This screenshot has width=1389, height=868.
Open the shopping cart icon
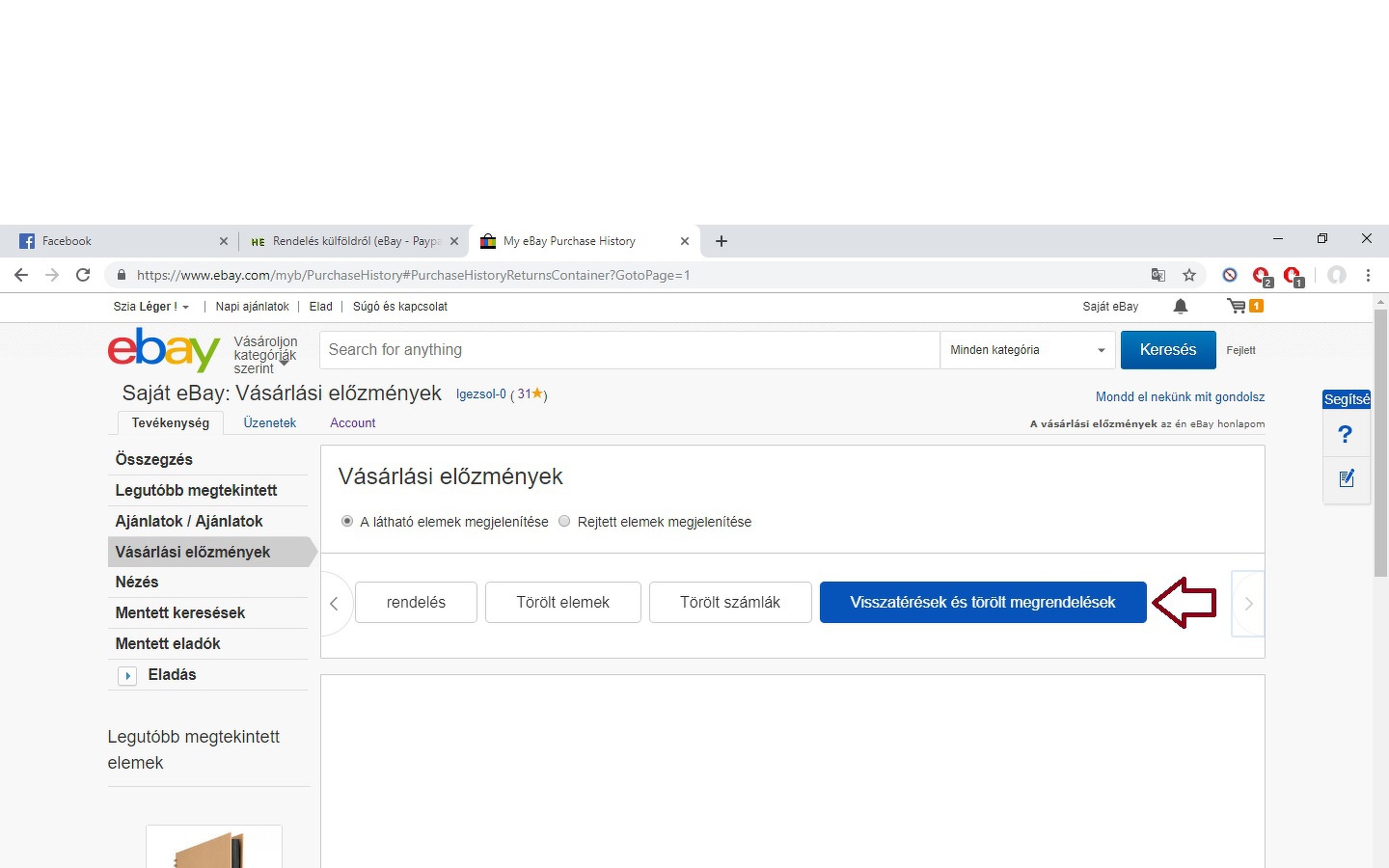(x=1237, y=306)
